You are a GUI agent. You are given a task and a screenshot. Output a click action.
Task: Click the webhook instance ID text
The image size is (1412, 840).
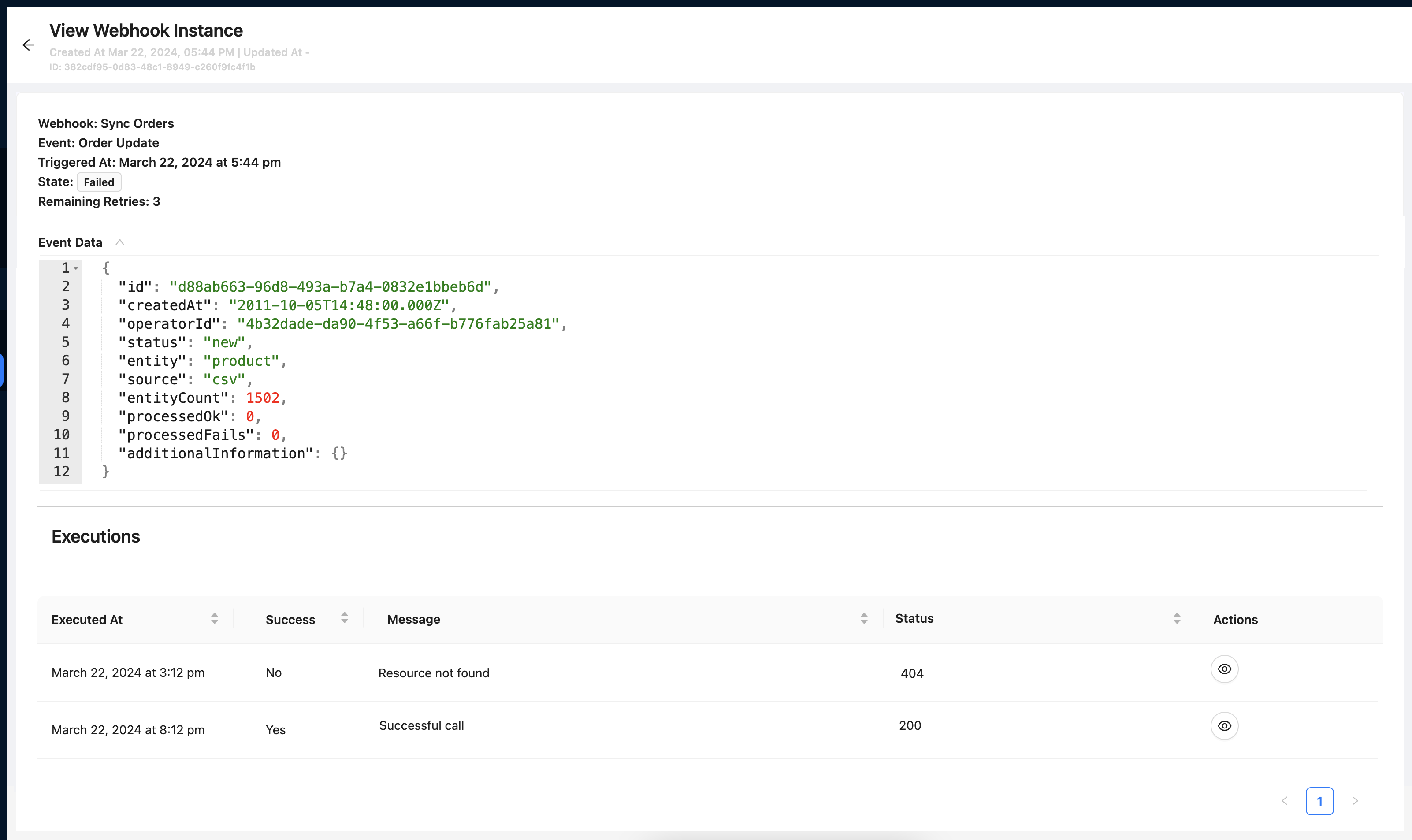(x=152, y=66)
